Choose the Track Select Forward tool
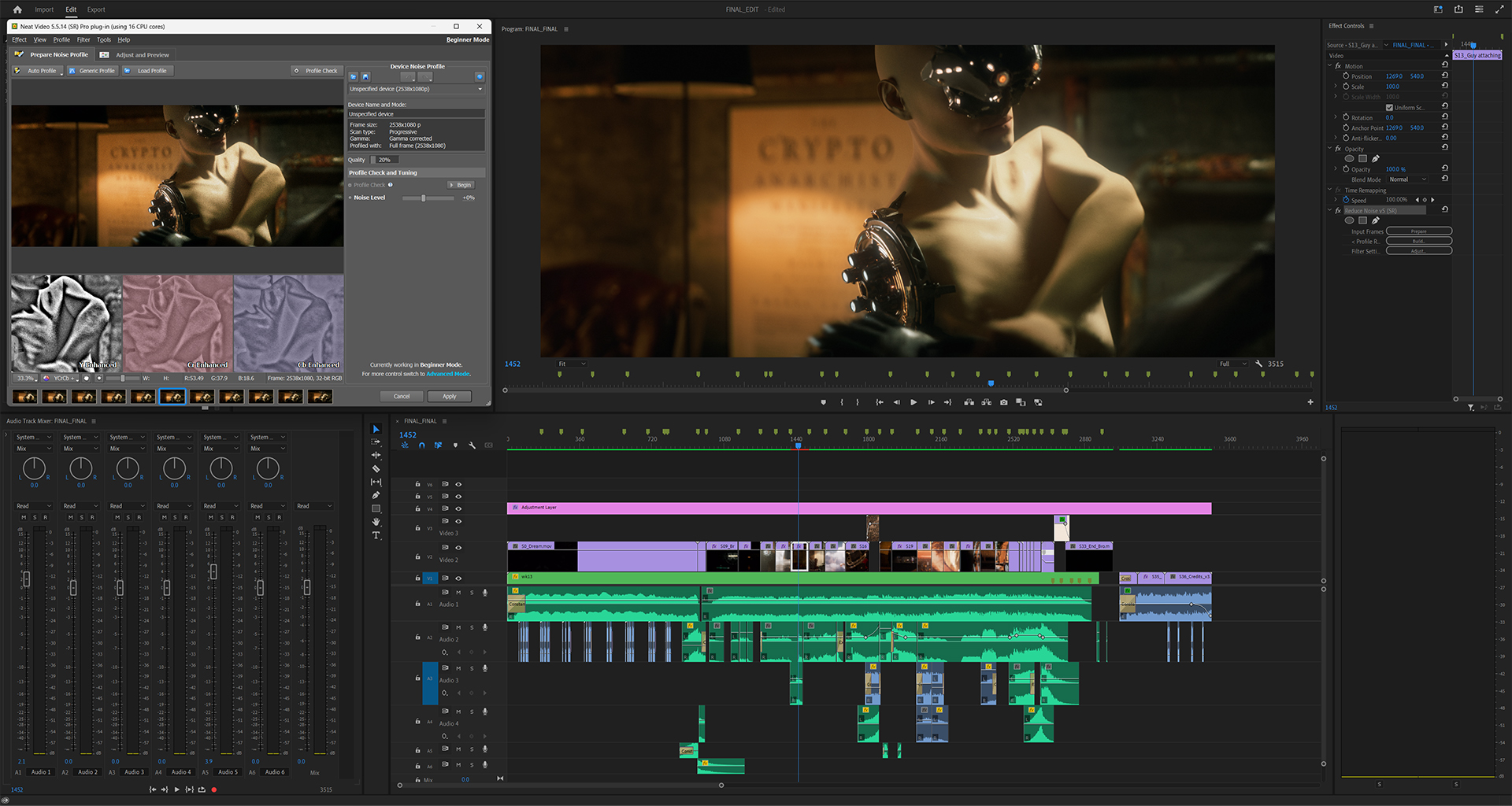The width and height of the screenshot is (1512, 806). (x=376, y=442)
